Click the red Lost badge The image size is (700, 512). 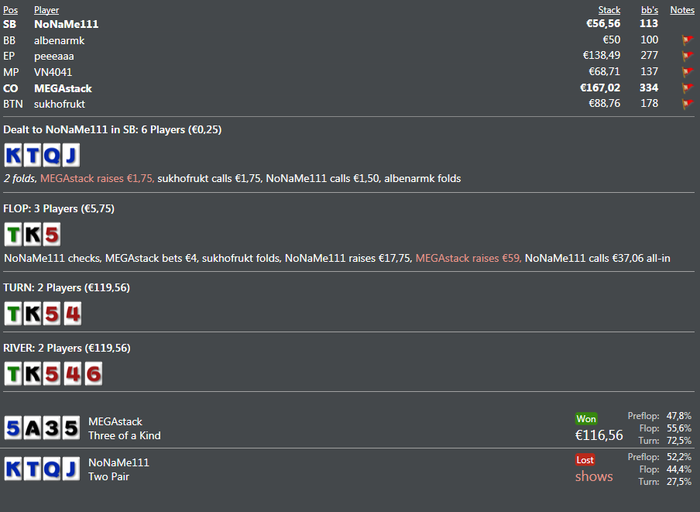coord(585,460)
